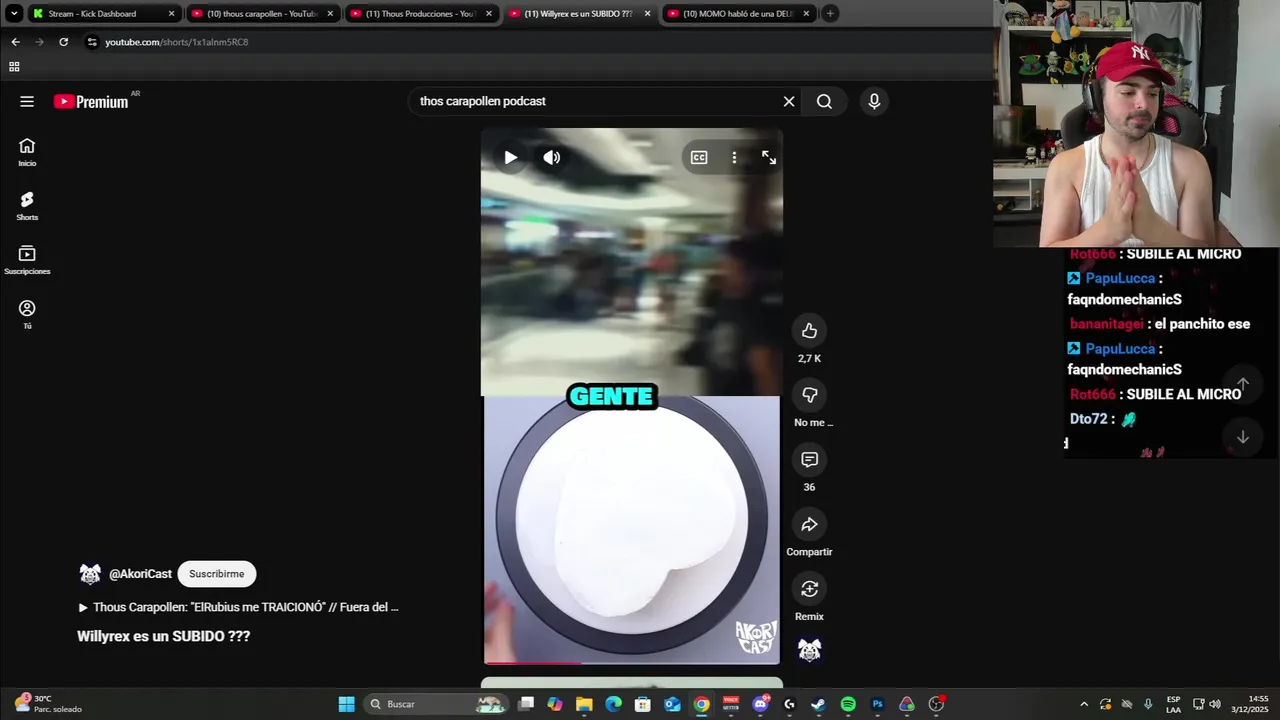The width and height of the screenshot is (1280, 720).
Task: Open Spotify from the taskbar
Action: pyautogui.click(x=848, y=704)
